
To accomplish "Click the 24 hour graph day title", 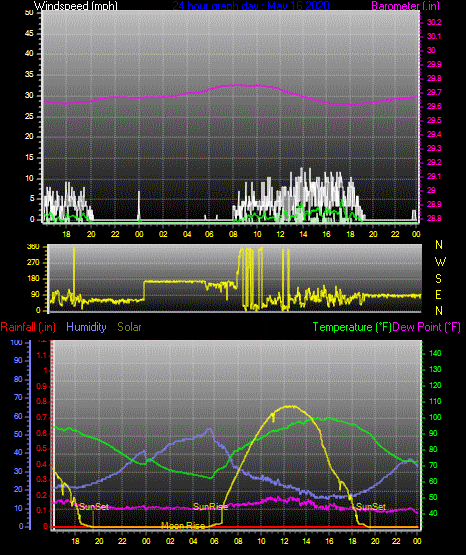I will (x=251, y=5).
